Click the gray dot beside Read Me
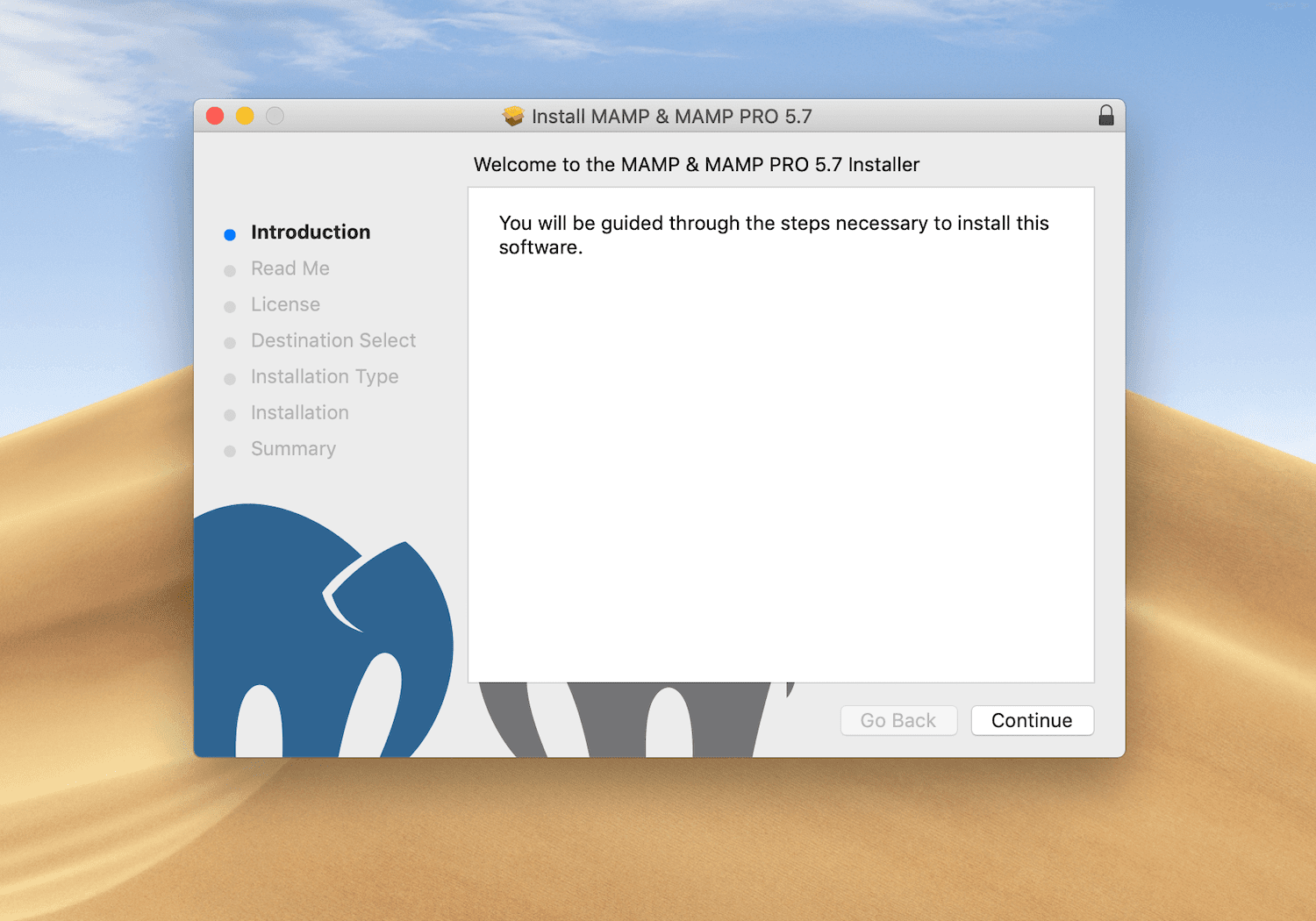Image resolution: width=1316 pixels, height=921 pixels. (230, 269)
